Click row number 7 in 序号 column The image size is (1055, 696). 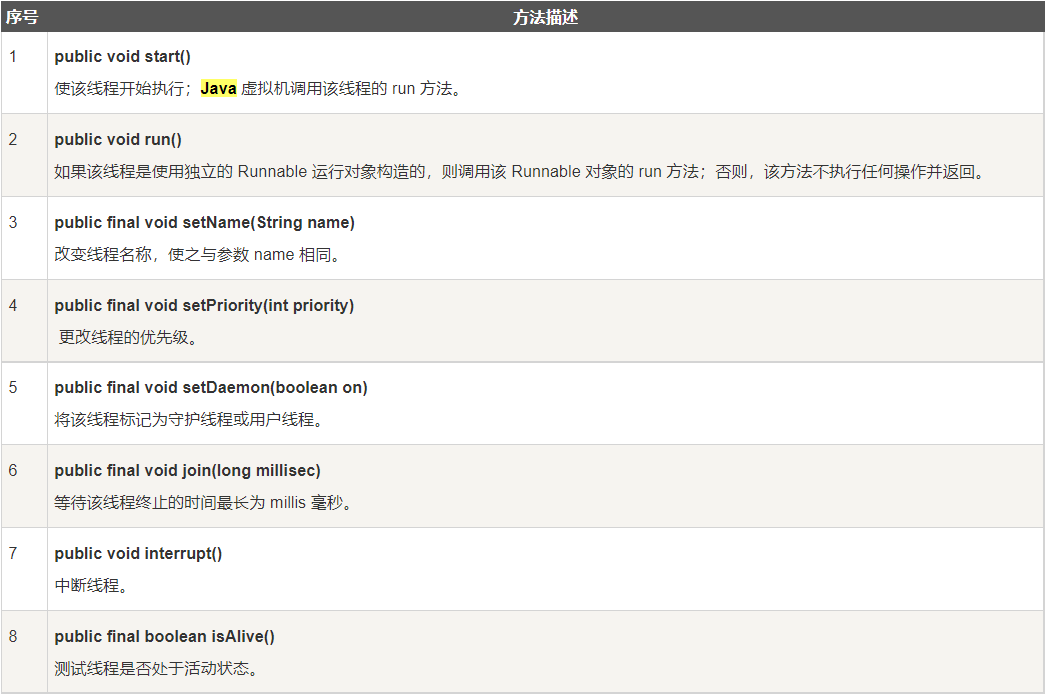(13, 553)
